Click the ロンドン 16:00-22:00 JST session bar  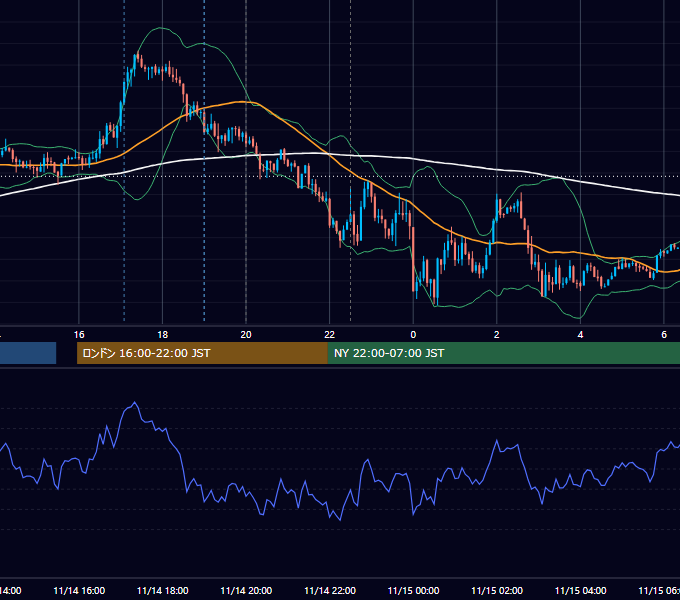pos(202,353)
